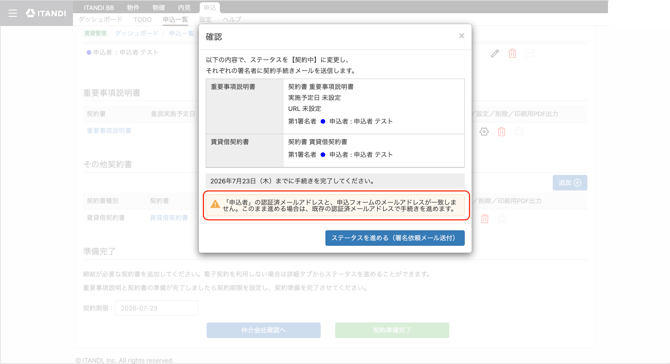This screenshot has height=364, width=670.
Task: Click the ダッシュボード breadcrumb link
Action: tap(136, 33)
